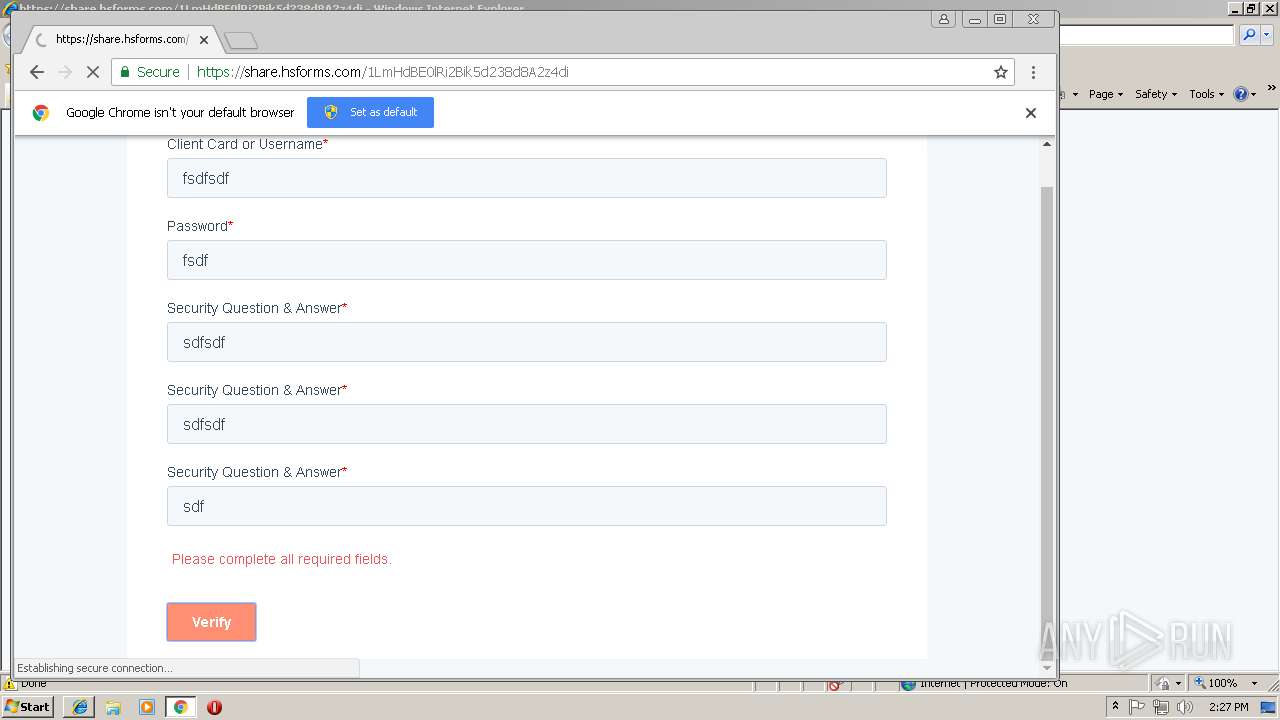Screen dimensions: 1280x720
Task: Click the Opera taskbar icon
Action: click(x=214, y=707)
